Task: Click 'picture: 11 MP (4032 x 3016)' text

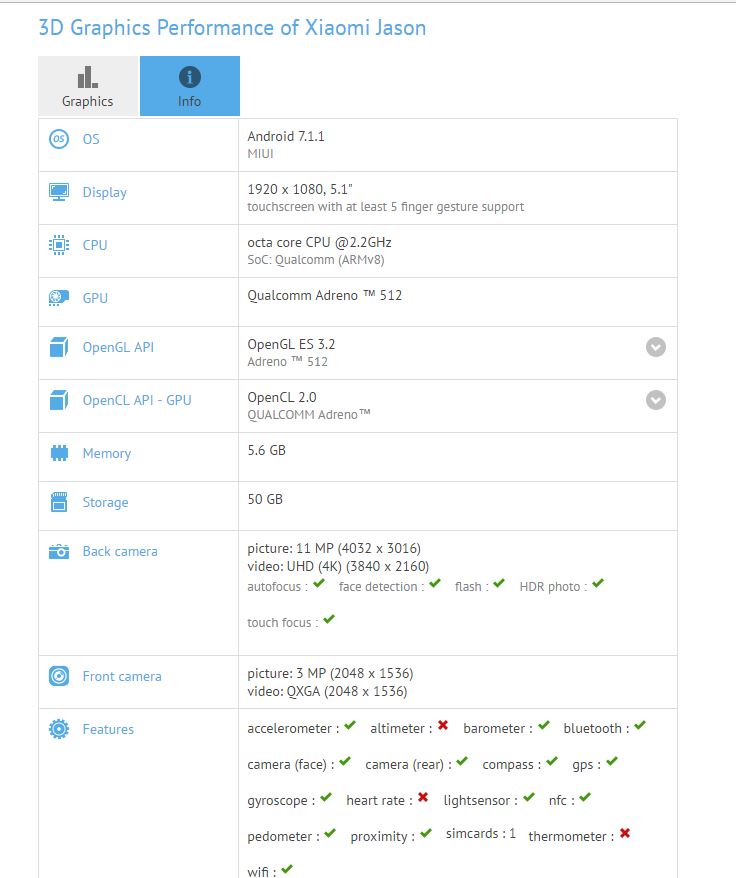Action: (334, 548)
